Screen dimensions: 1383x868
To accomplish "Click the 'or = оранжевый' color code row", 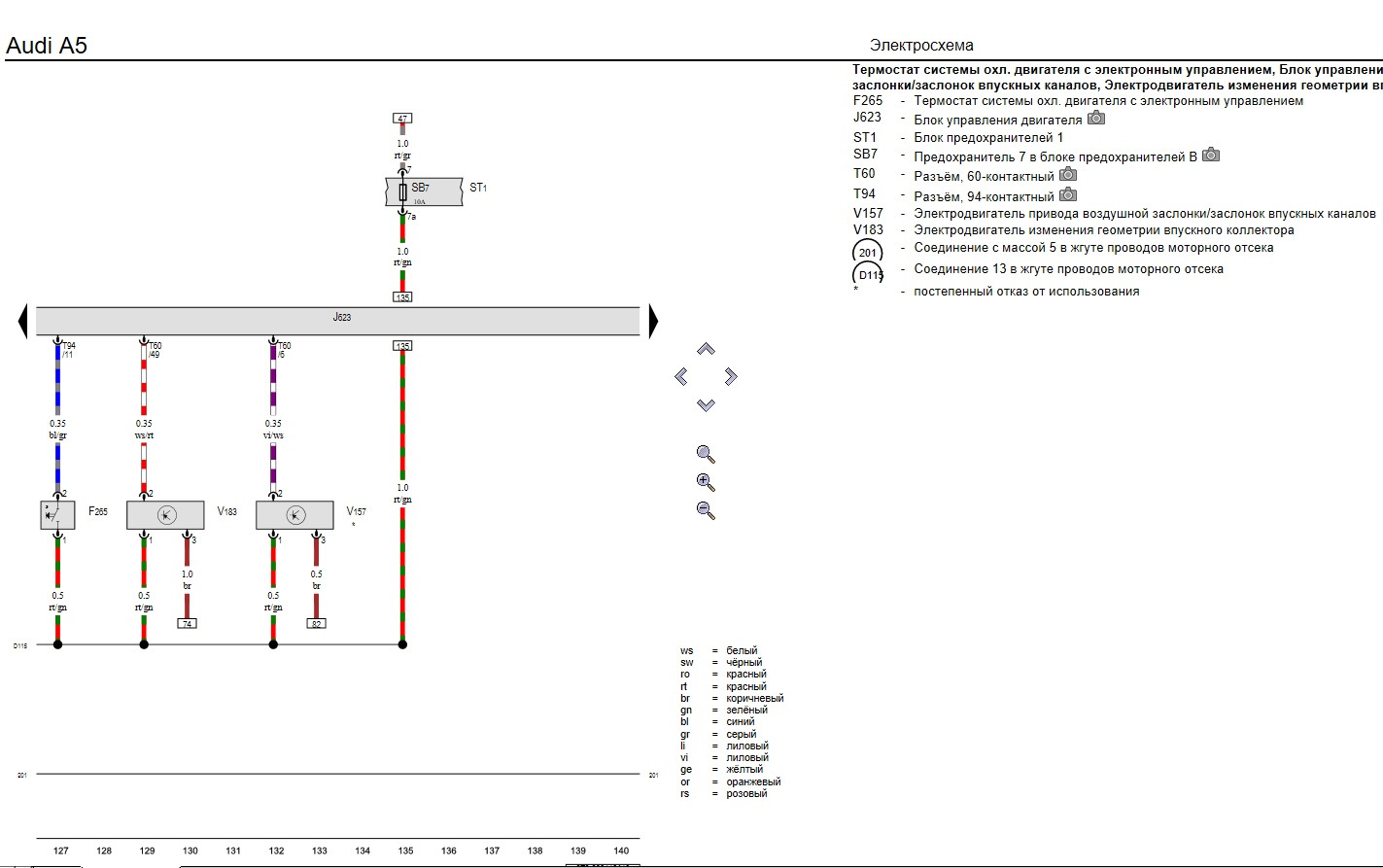I will tap(731, 781).
